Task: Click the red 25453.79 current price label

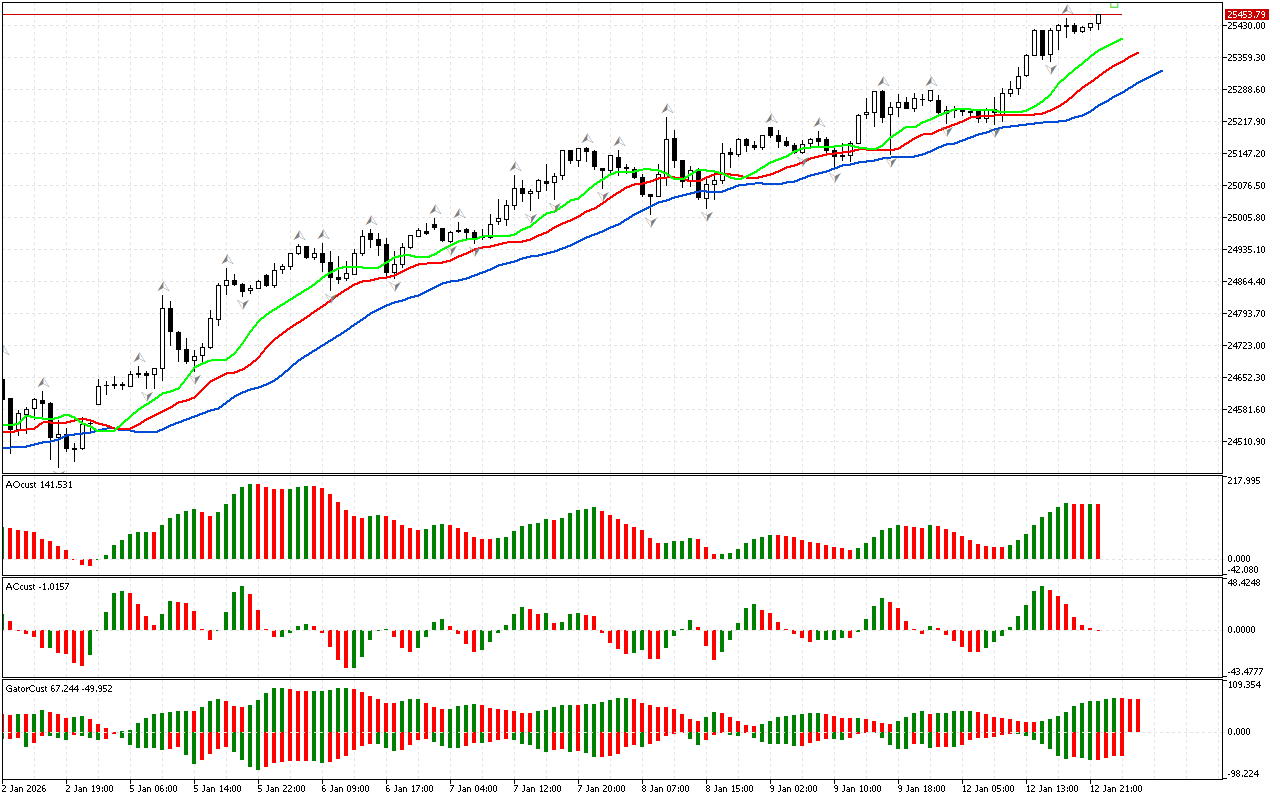Action: [x=1247, y=14]
